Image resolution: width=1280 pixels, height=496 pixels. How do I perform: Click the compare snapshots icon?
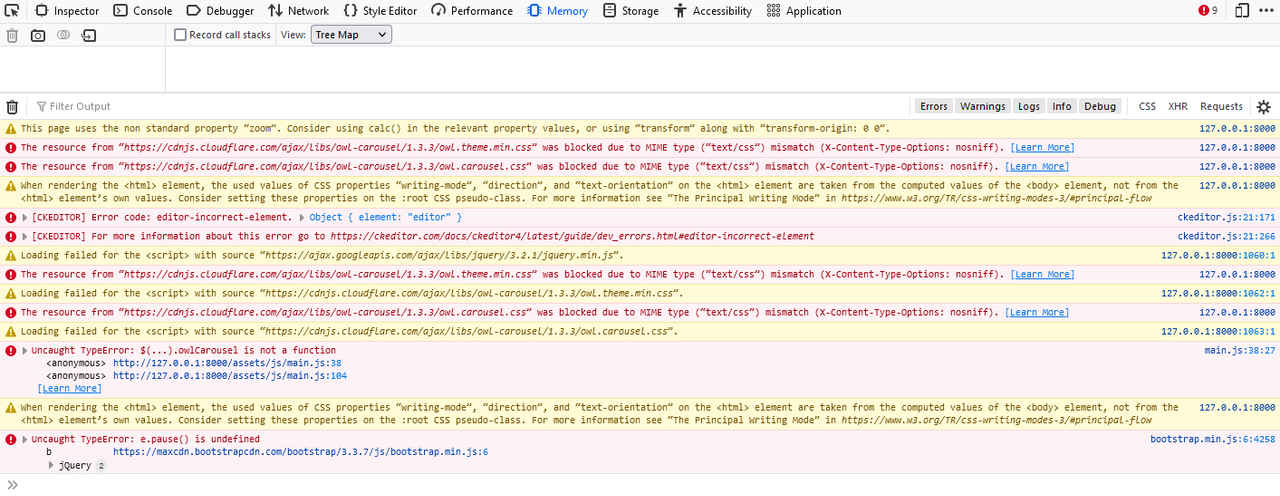click(x=63, y=35)
